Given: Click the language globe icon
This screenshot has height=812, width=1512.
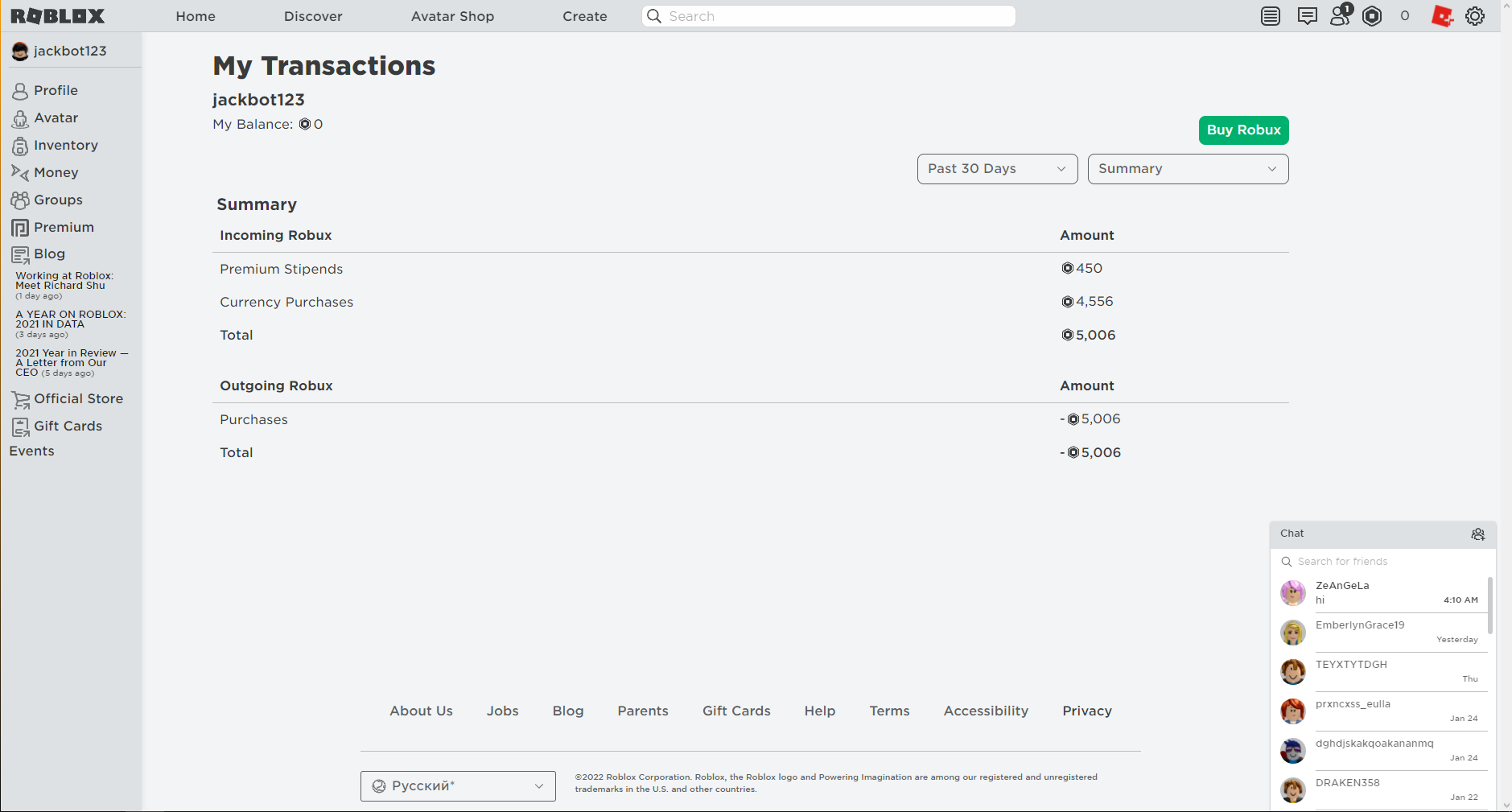Looking at the screenshot, I should 379,786.
